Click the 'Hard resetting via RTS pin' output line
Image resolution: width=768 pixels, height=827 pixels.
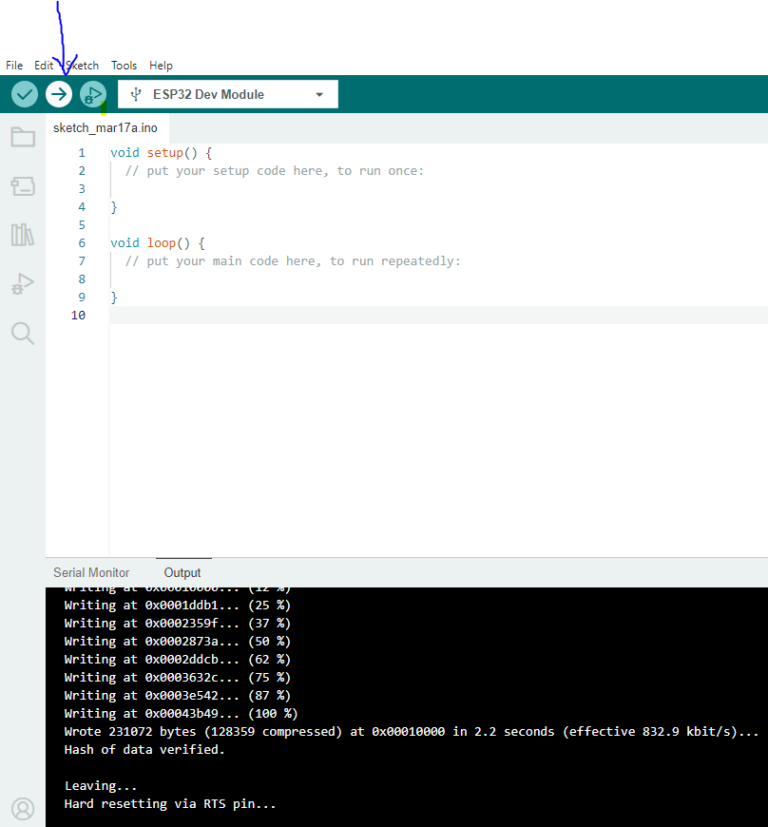(x=170, y=804)
